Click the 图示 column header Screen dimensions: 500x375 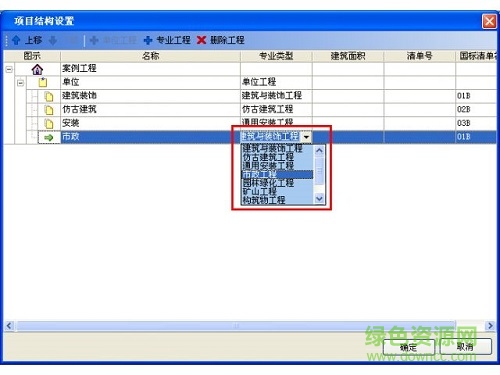point(32,56)
